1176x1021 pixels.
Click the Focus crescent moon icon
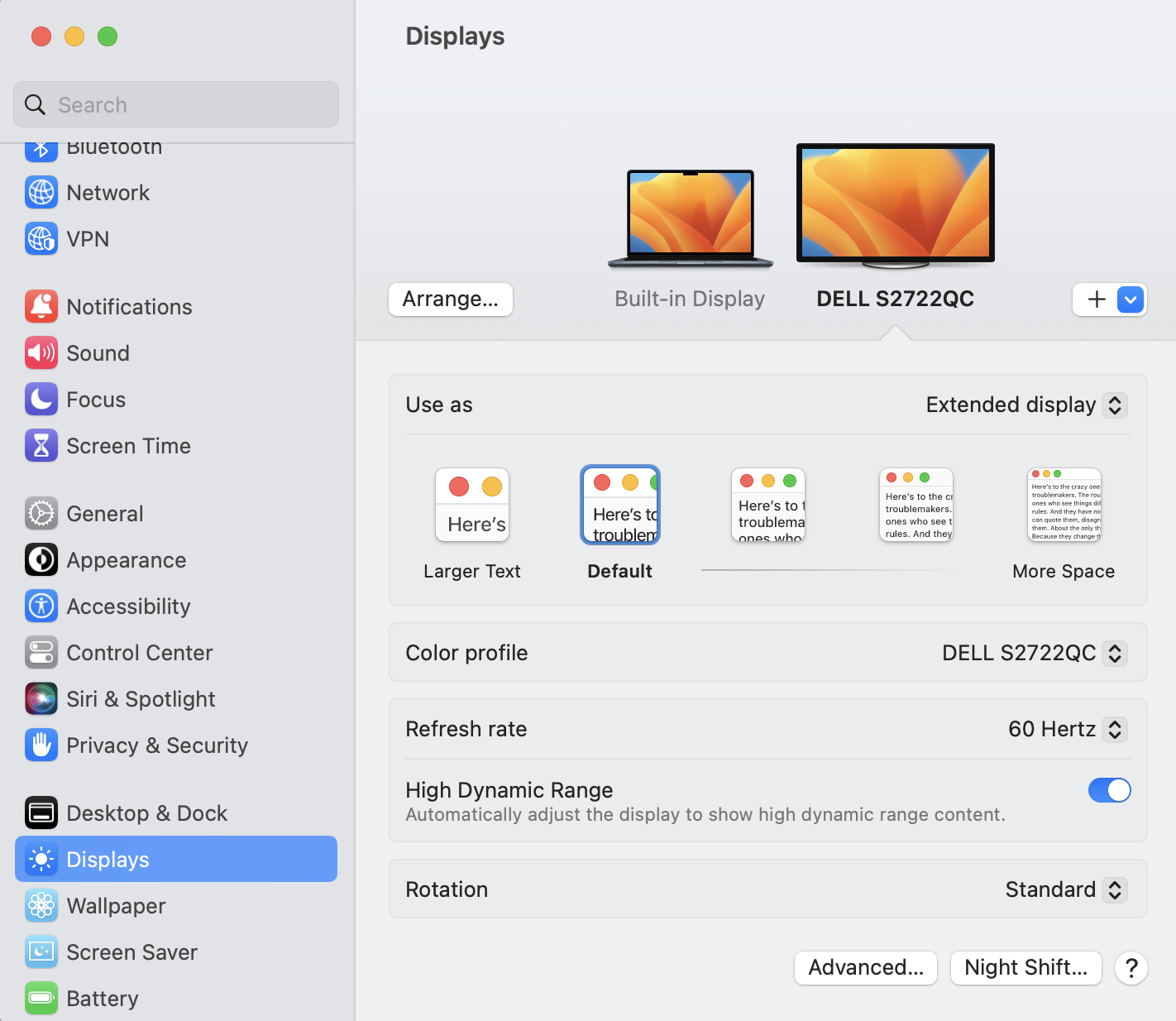point(41,399)
